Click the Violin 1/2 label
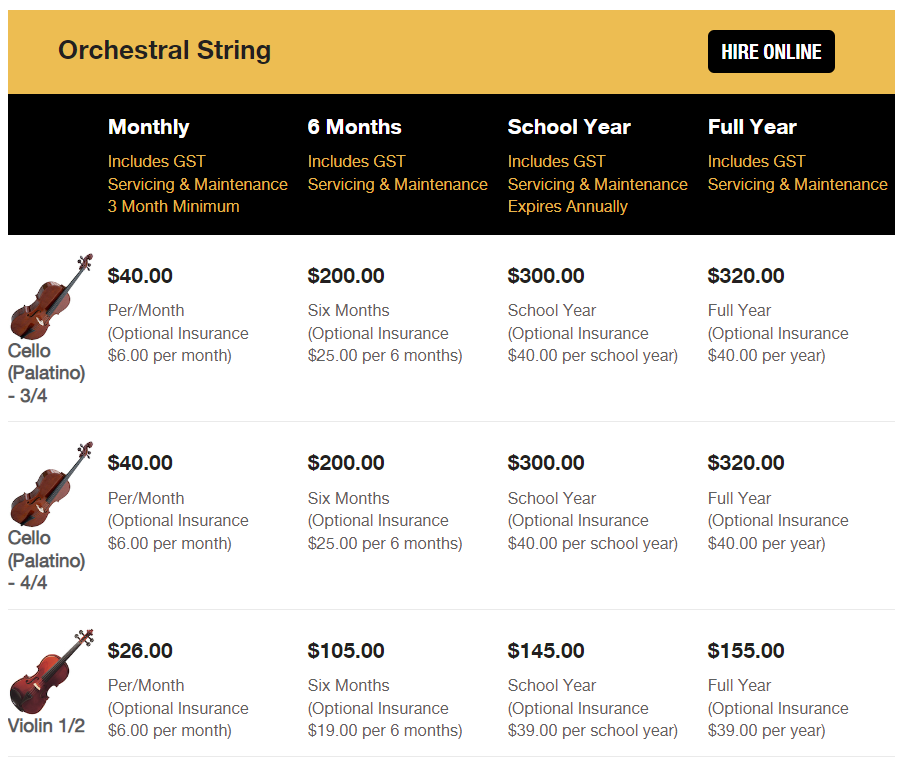This screenshot has height=770, width=900. coord(46,726)
